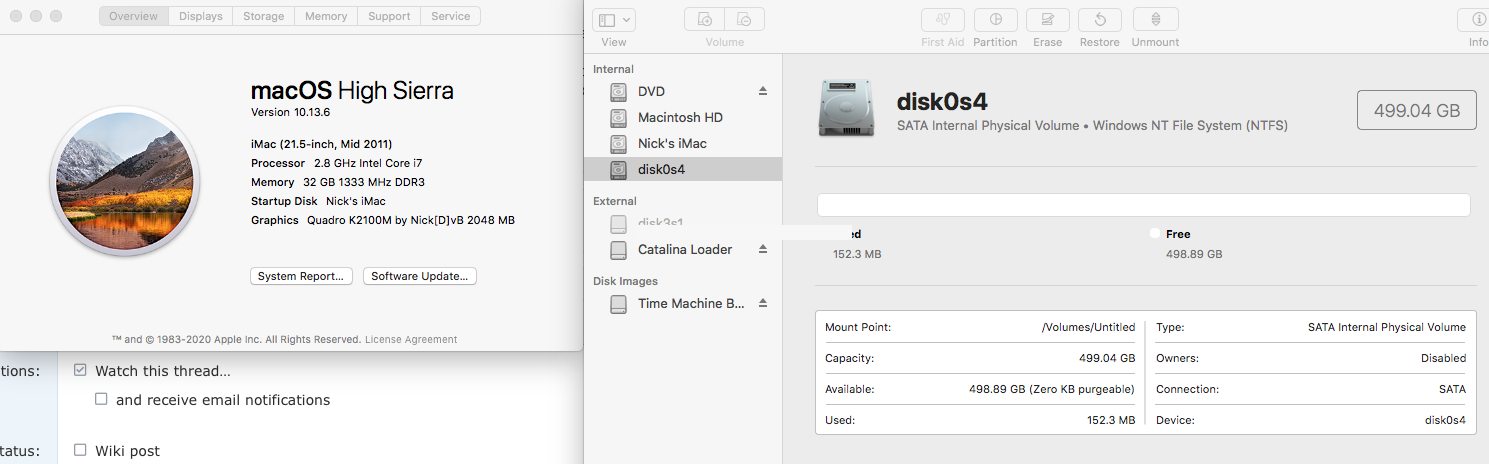Screen dimensions: 1489x464
Task: Click the Device value disk0s4
Action: (x=1445, y=420)
